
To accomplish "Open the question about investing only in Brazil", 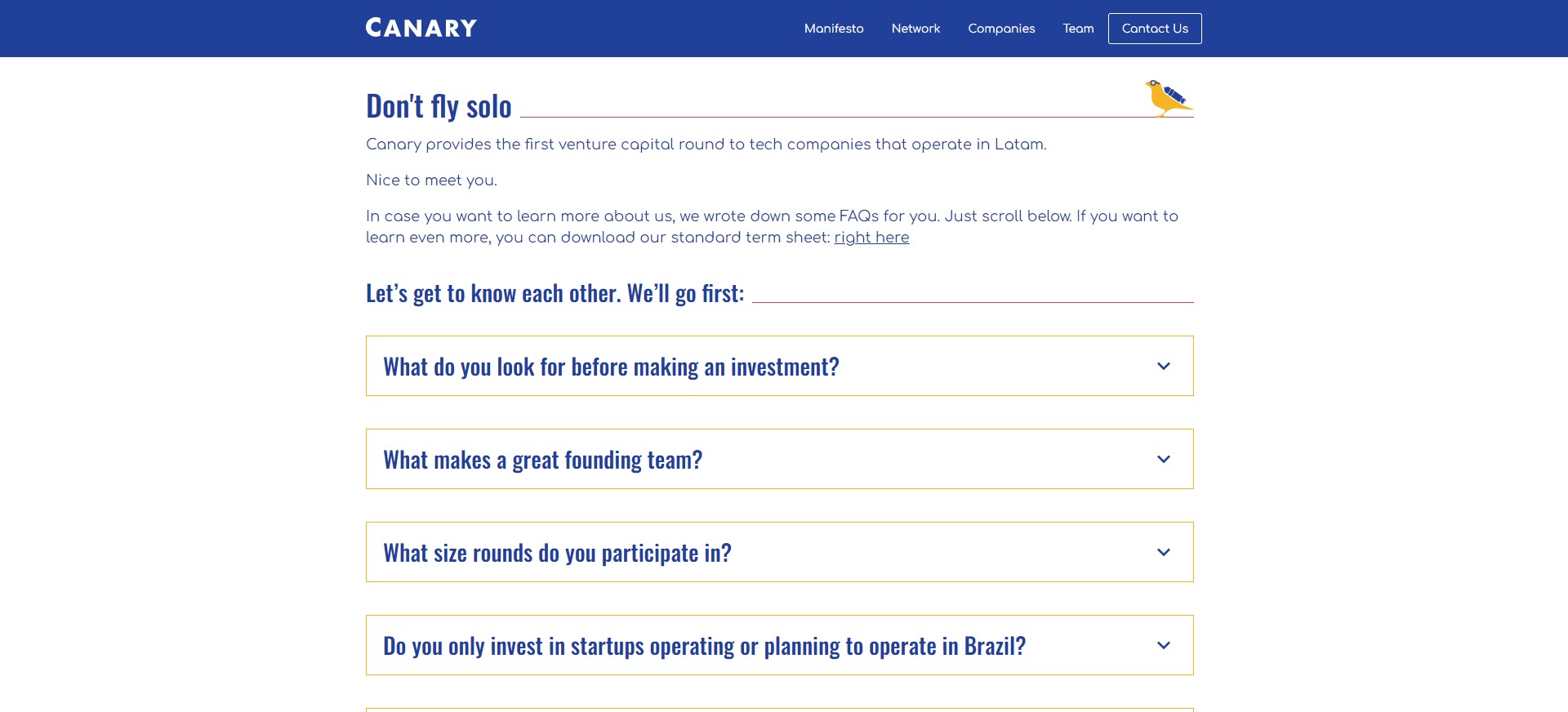I will tap(704, 647).
